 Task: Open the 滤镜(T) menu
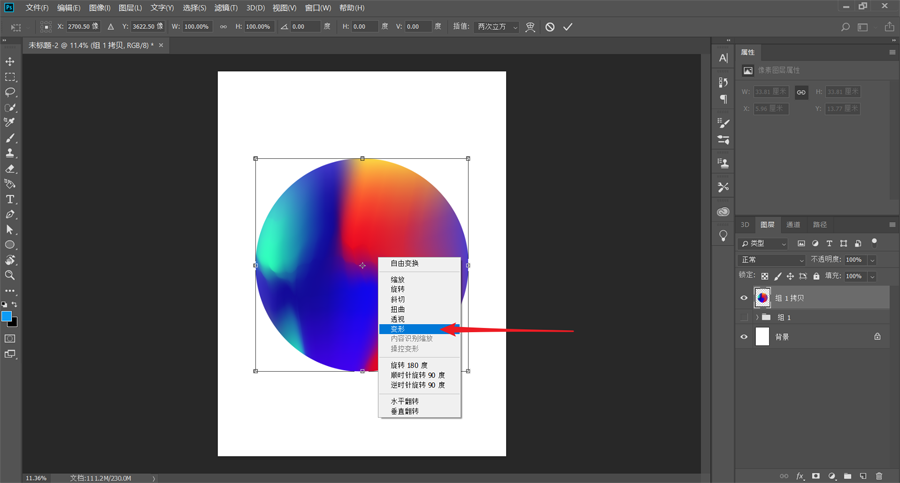(226, 8)
